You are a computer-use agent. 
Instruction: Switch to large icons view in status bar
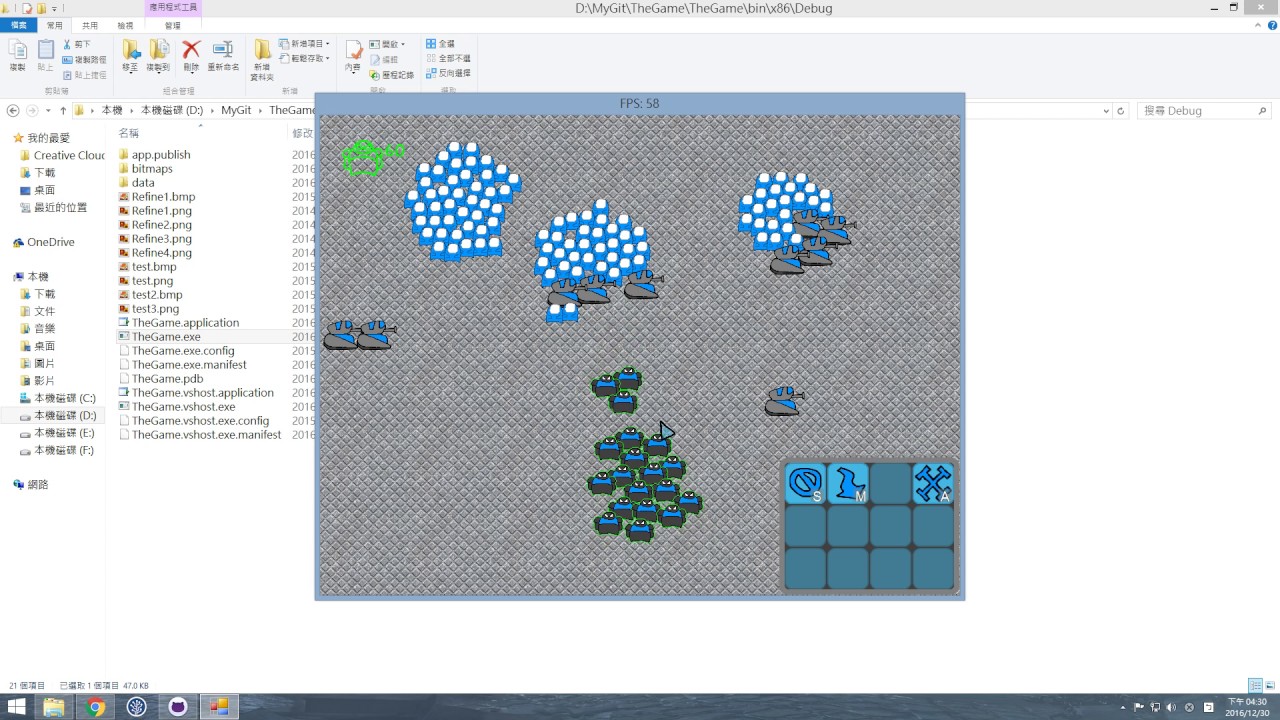point(1271,685)
